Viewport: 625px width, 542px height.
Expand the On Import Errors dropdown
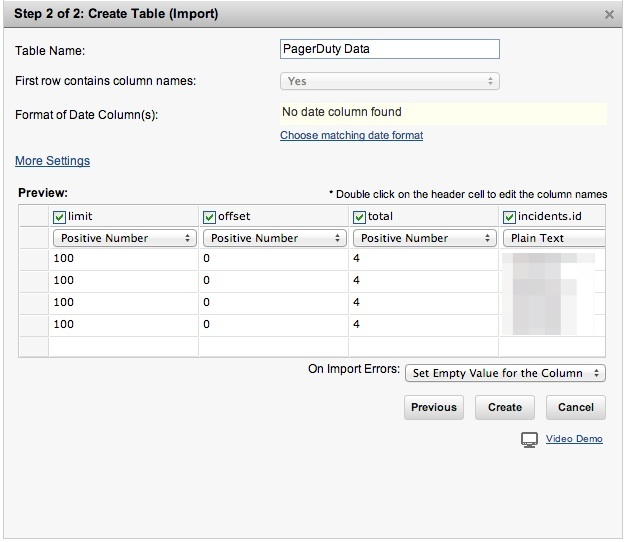pyautogui.click(x=505, y=373)
